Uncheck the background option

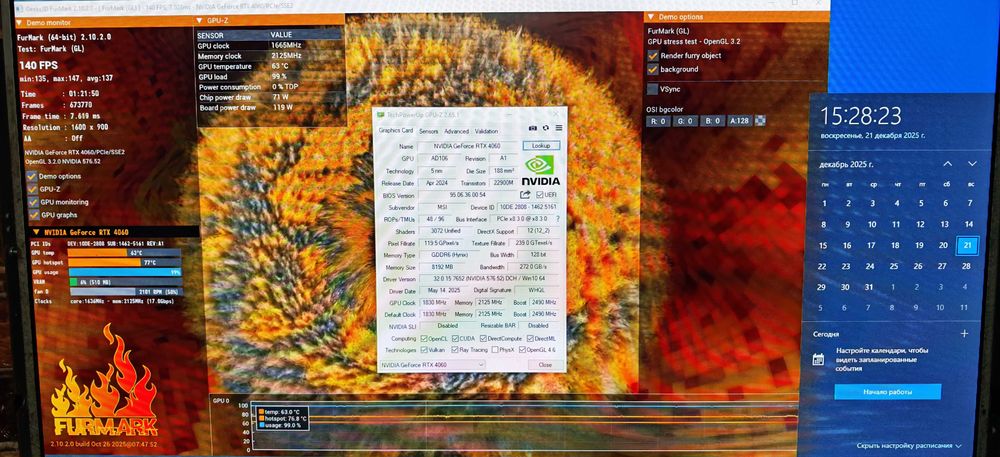[x=652, y=69]
